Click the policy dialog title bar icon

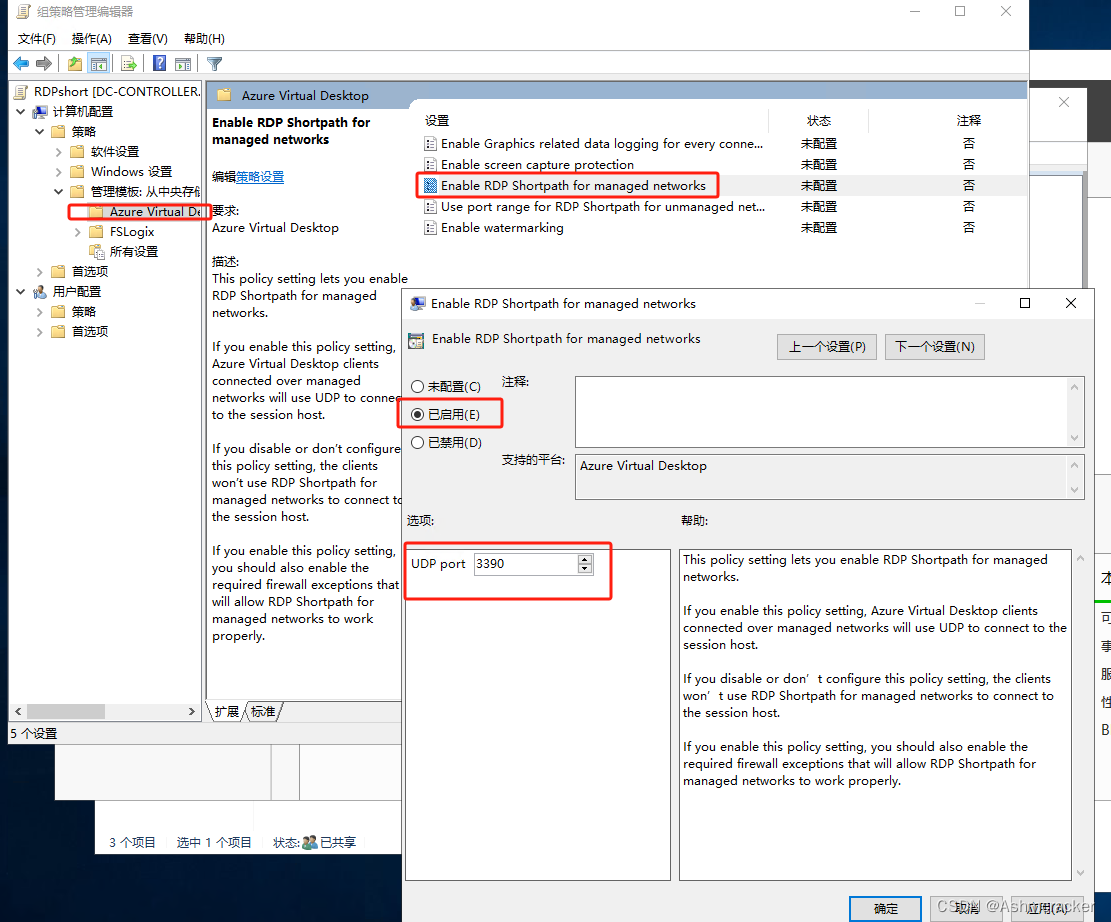click(x=418, y=304)
